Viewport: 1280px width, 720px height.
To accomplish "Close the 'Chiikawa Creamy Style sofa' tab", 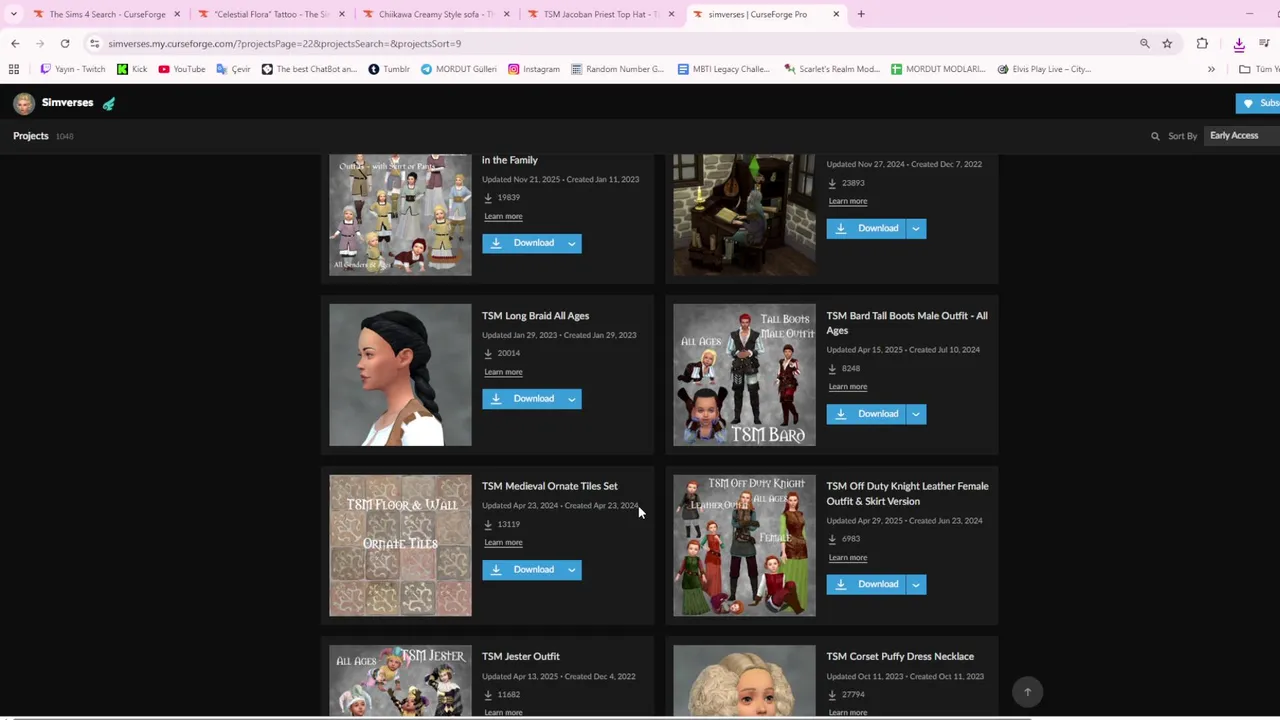I will [507, 14].
